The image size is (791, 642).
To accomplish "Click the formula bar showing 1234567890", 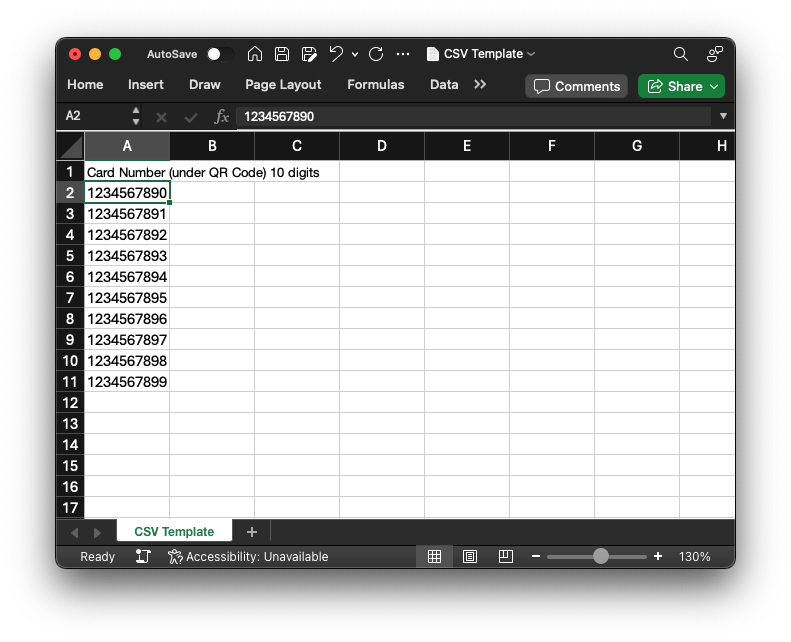I will tap(474, 116).
